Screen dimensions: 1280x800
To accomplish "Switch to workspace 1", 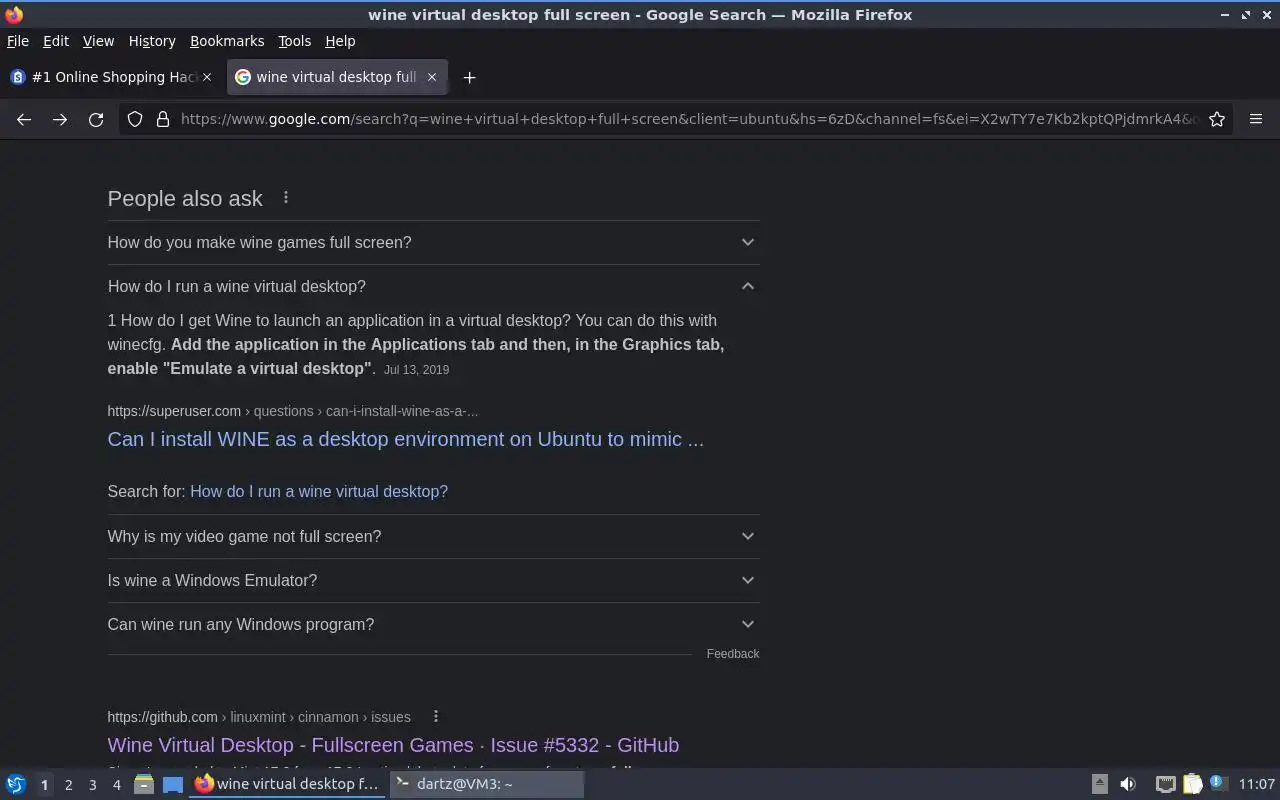I will (44, 785).
